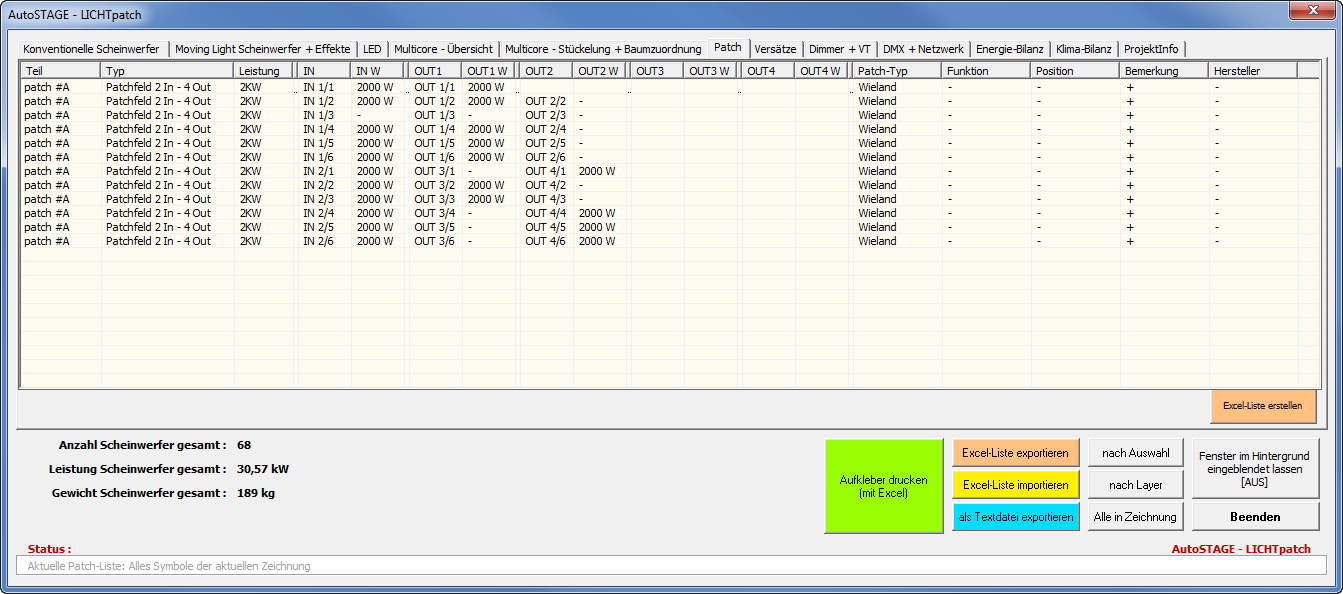The height and width of the screenshot is (594, 1343).
Task: Click the Excel-Liste erstellen button
Action: [1262, 406]
